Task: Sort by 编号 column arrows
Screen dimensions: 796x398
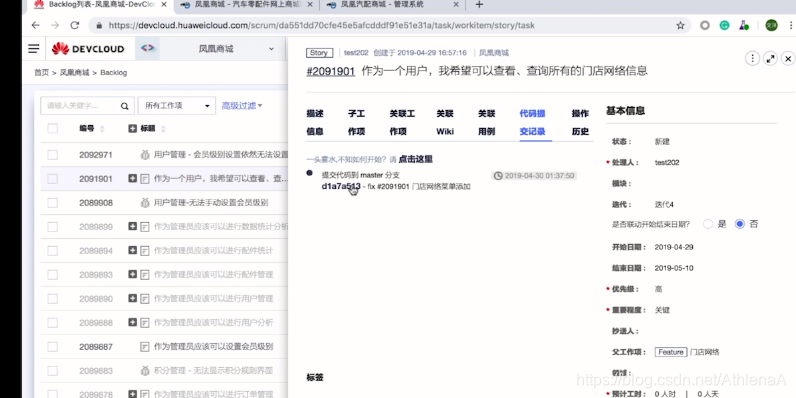Action: 102,129
